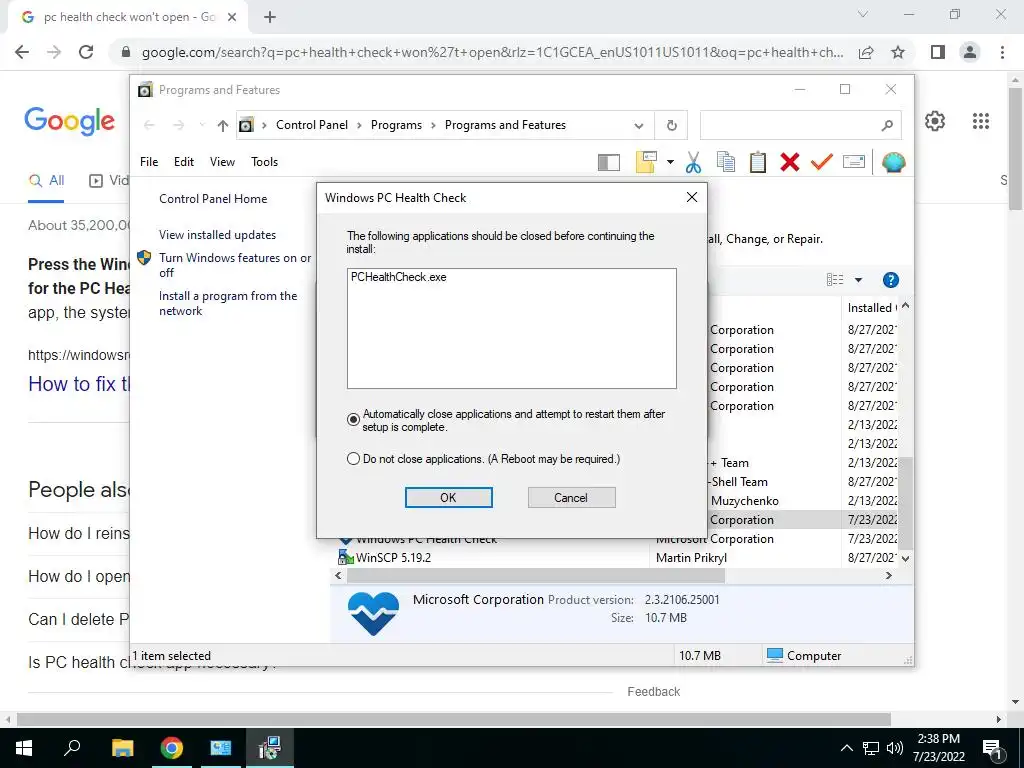Click the Chrome share page icon
The height and width of the screenshot is (768, 1024).
[x=866, y=52]
